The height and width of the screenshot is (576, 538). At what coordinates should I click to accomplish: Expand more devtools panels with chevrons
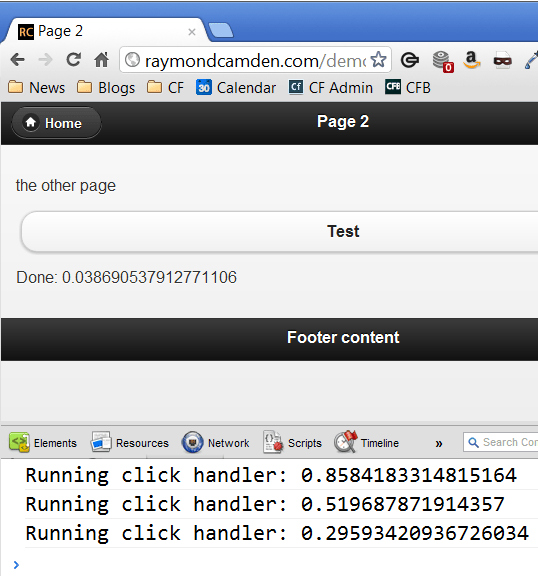pos(439,444)
